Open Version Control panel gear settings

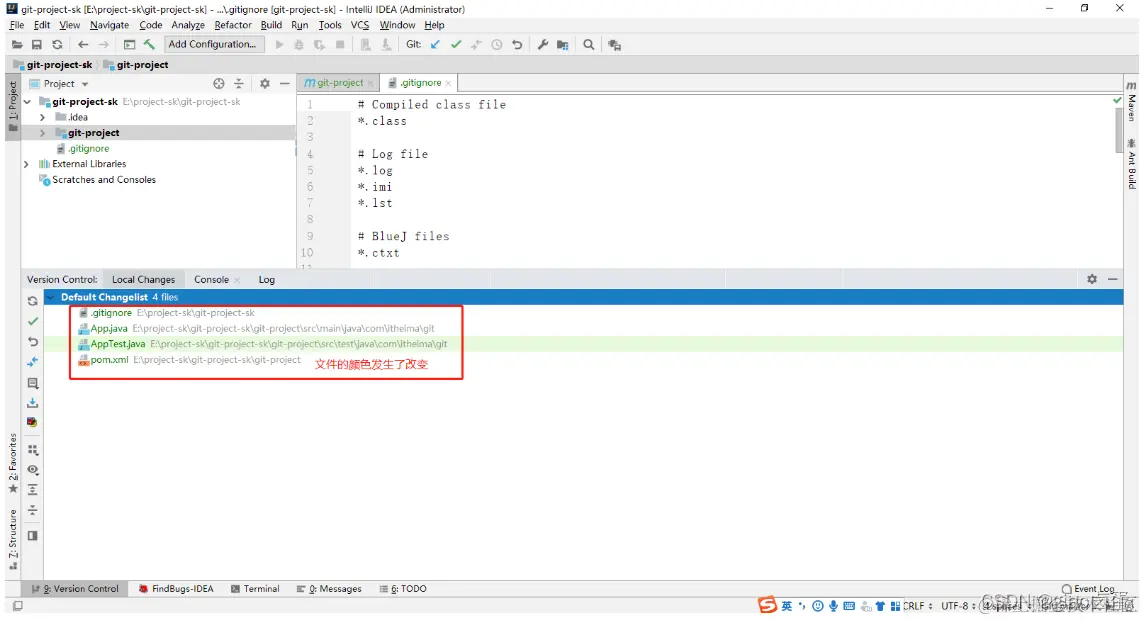coord(1092,279)
